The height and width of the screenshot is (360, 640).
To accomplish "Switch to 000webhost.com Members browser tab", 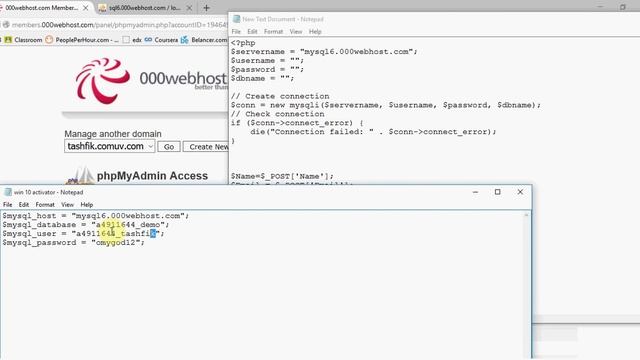I will click(41, 8).
